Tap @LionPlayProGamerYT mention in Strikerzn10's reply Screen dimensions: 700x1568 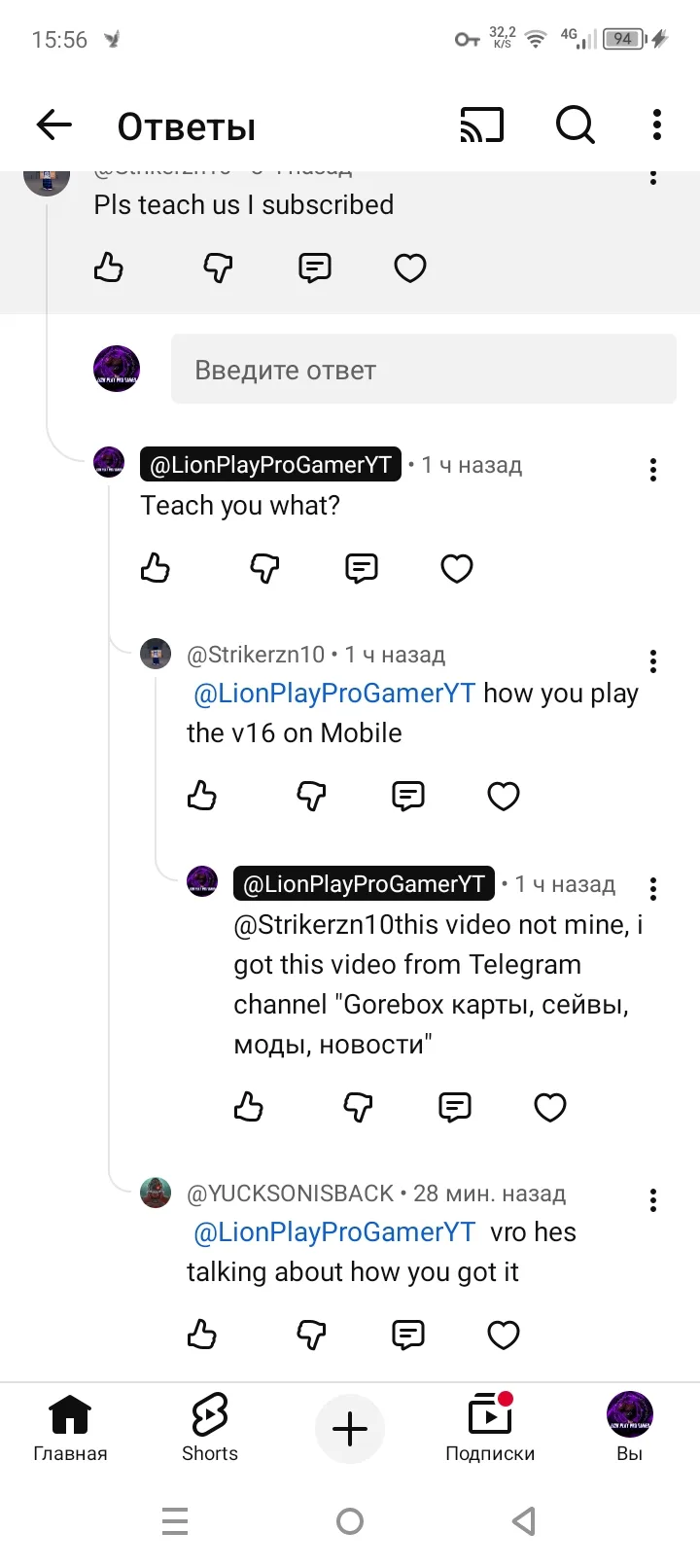[x=334, y=694]
